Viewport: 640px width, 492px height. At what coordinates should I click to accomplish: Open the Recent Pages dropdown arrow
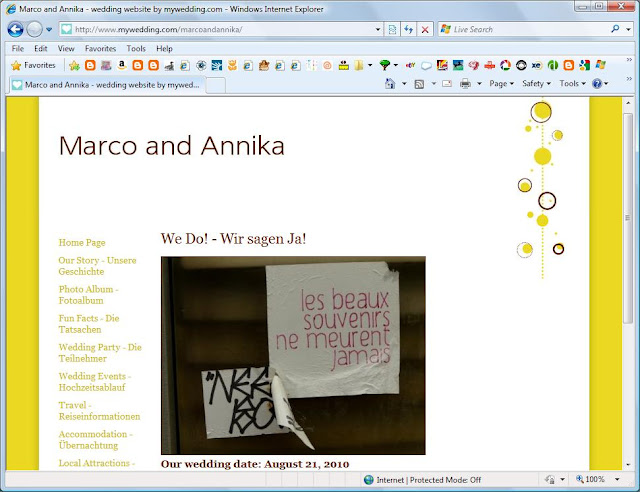click(x=49, y=29)
